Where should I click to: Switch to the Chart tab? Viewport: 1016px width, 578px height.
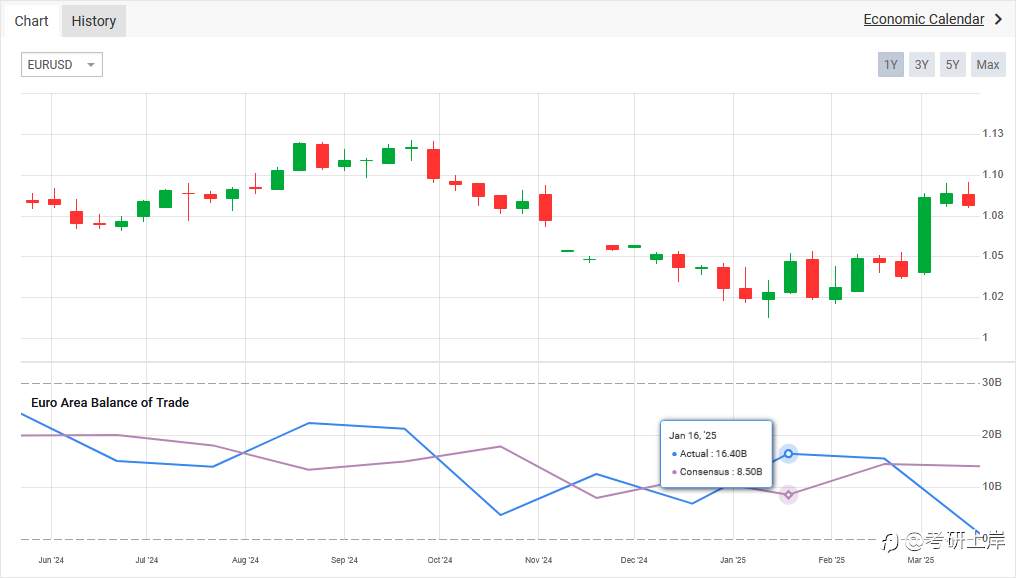click(31, 21)
